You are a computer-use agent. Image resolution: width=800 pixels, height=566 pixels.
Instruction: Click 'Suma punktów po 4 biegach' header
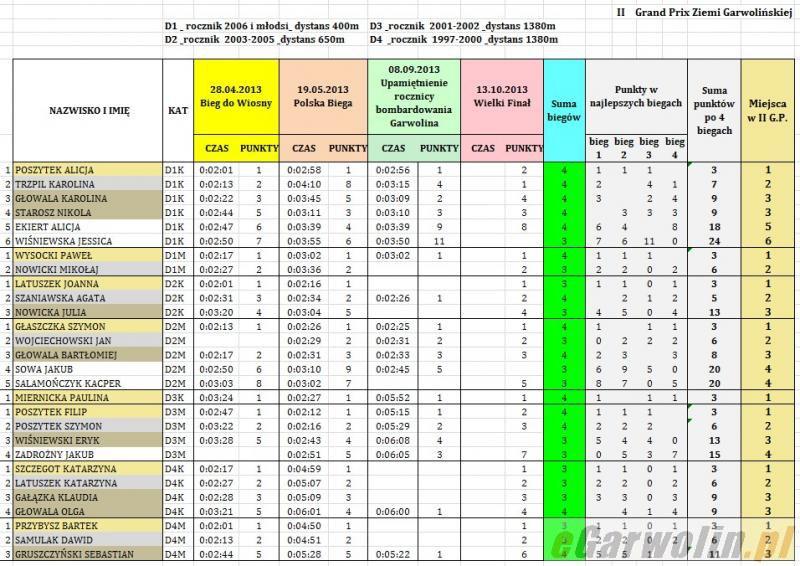[714, 111]
